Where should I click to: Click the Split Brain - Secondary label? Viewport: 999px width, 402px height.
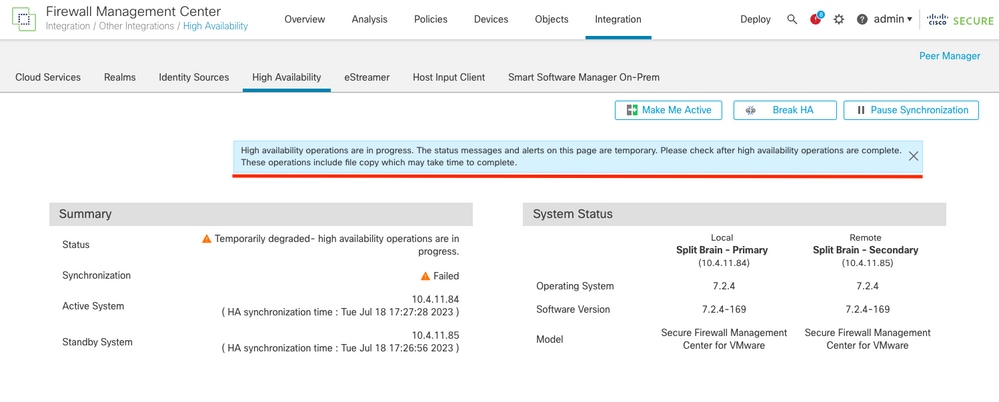pyautogui.click(x=865, y=250)
